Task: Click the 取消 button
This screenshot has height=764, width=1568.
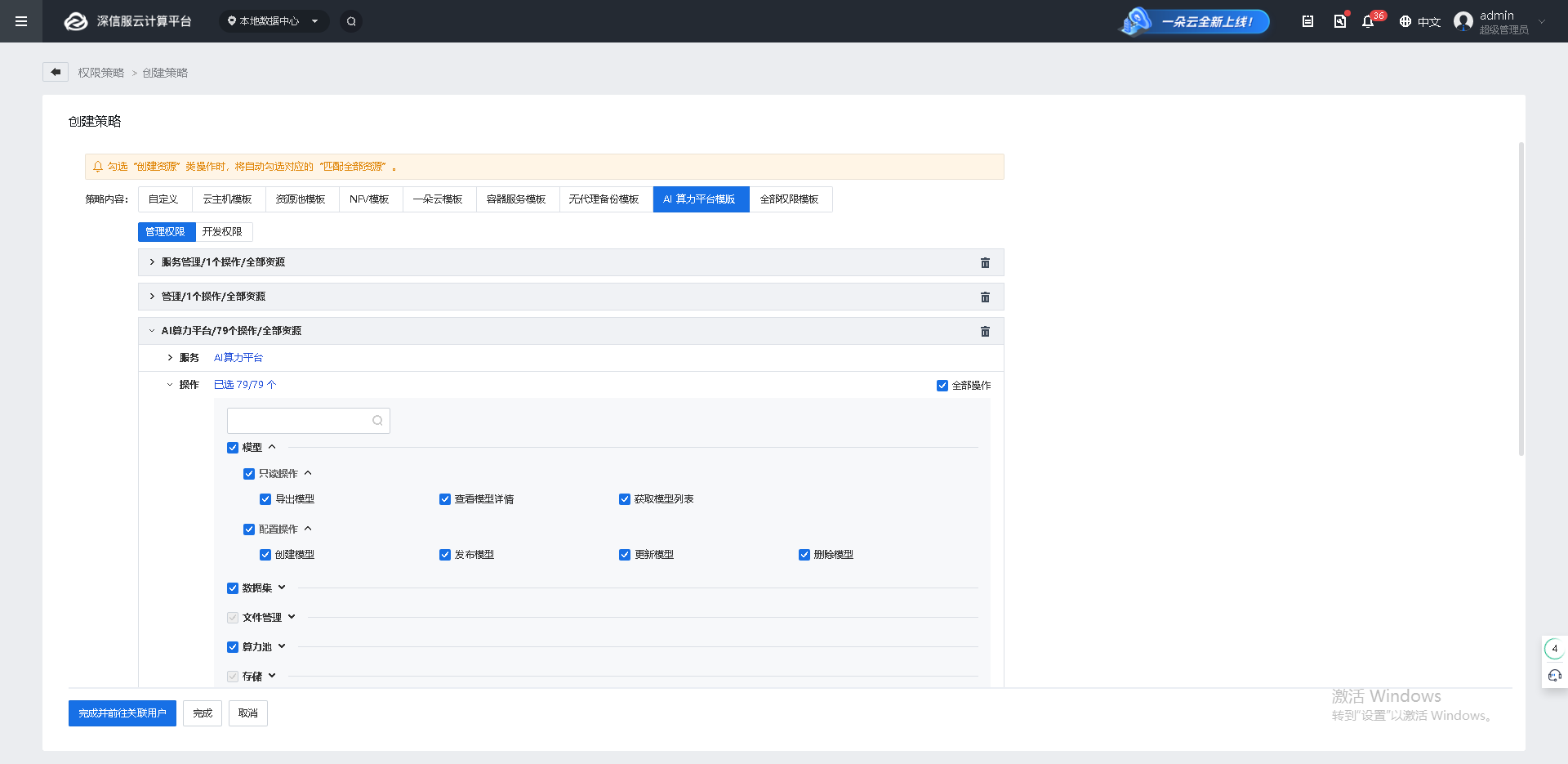Action: [x=248, y=713]
